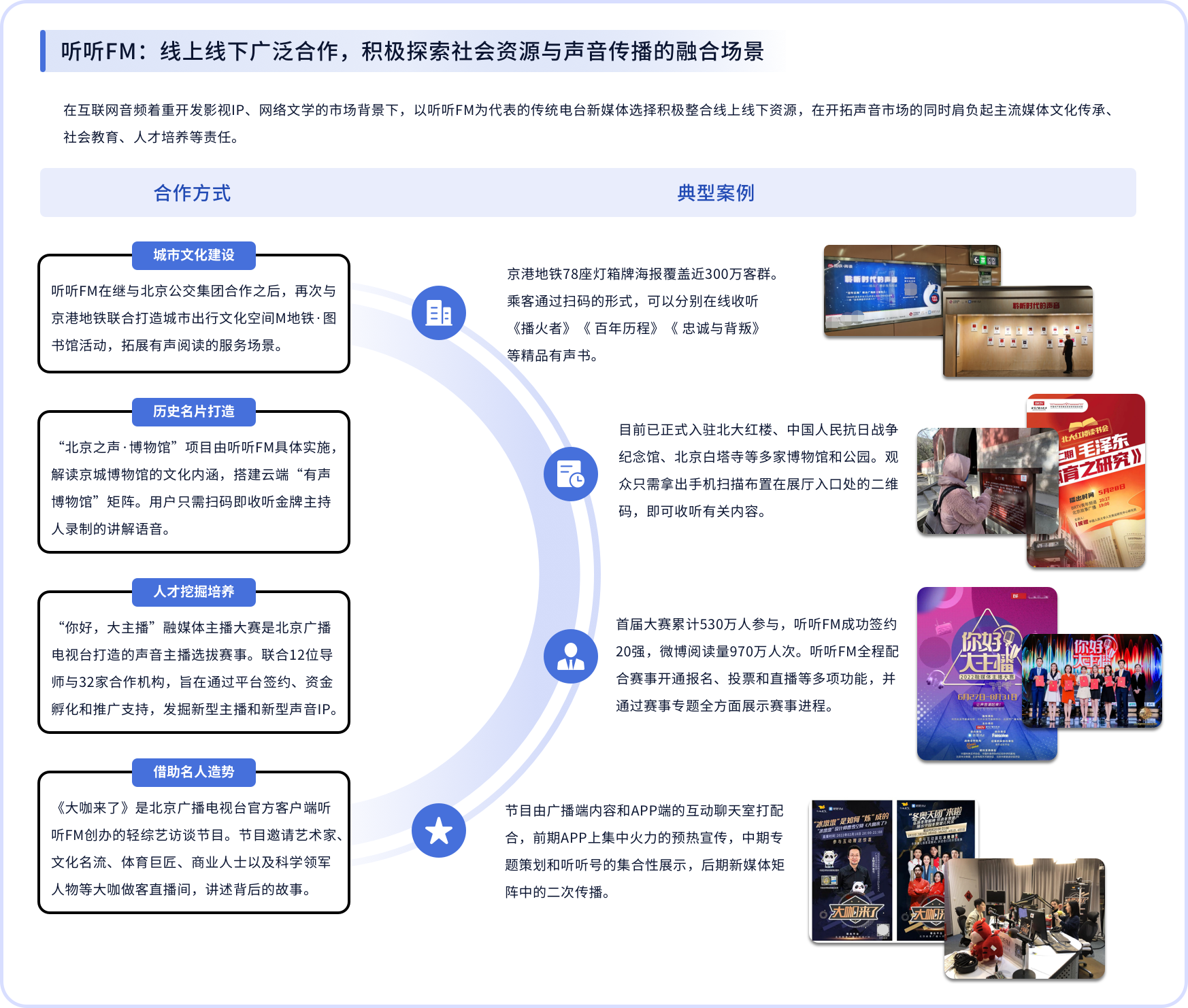Click text 《播火者》《 百年历程》《 忠诚与背叛》

[x=636, y=329]
